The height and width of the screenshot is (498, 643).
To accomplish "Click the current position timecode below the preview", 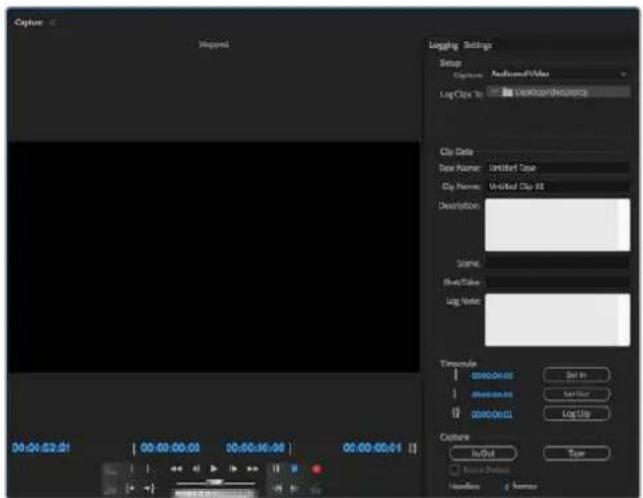I will tap(41, 447).
